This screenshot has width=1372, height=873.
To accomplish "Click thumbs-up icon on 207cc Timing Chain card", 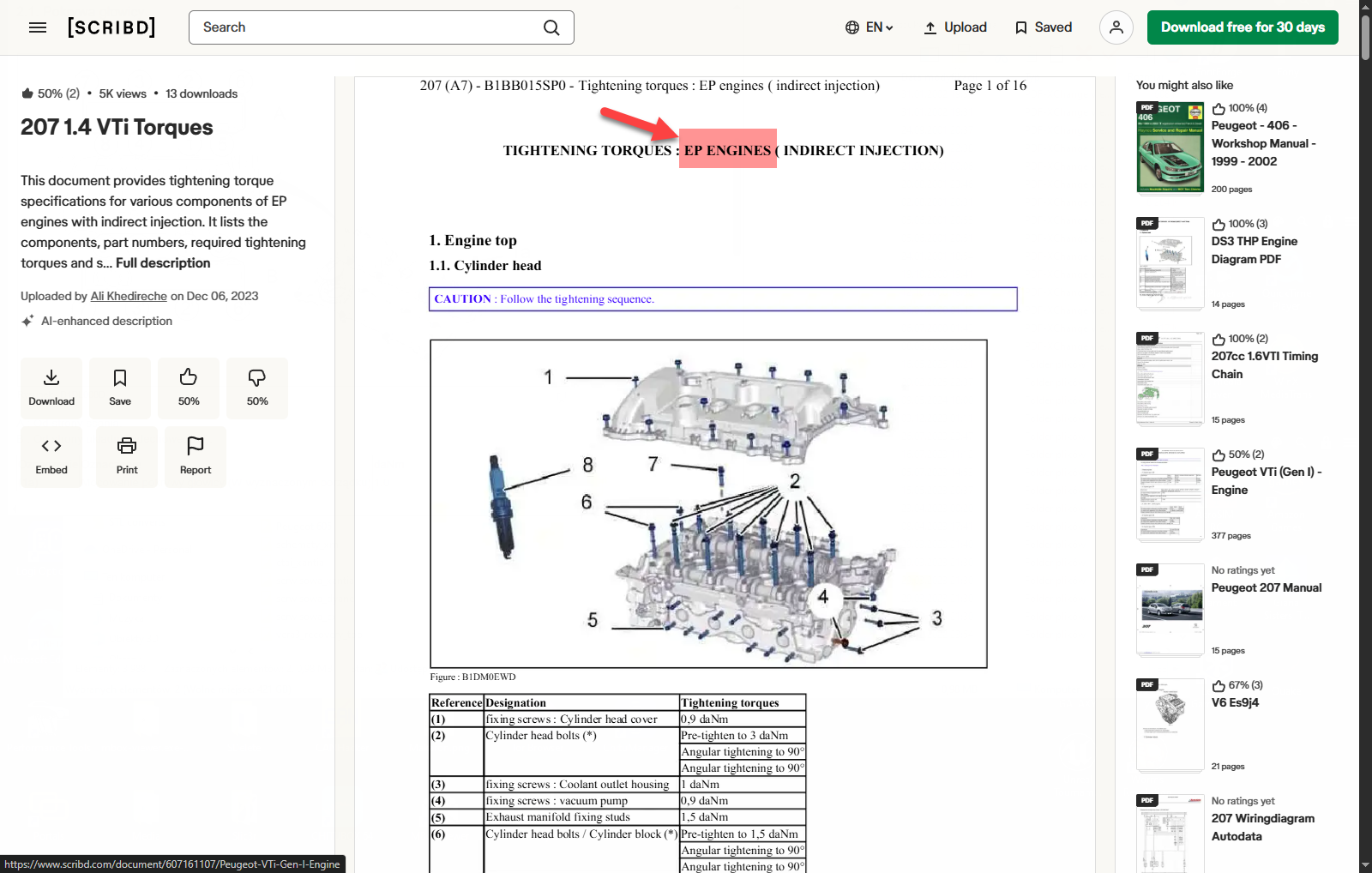I will point(1219,340).
